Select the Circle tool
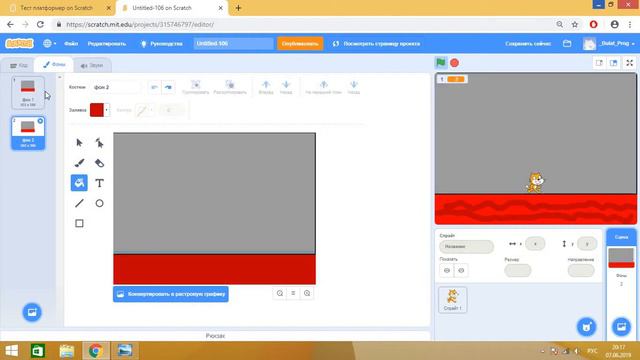 click(99, 203)
